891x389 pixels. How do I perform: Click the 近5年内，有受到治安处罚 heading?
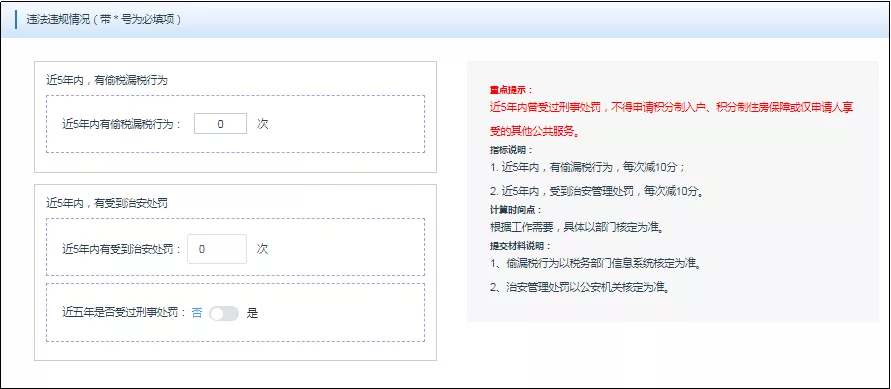pos(107,203)
